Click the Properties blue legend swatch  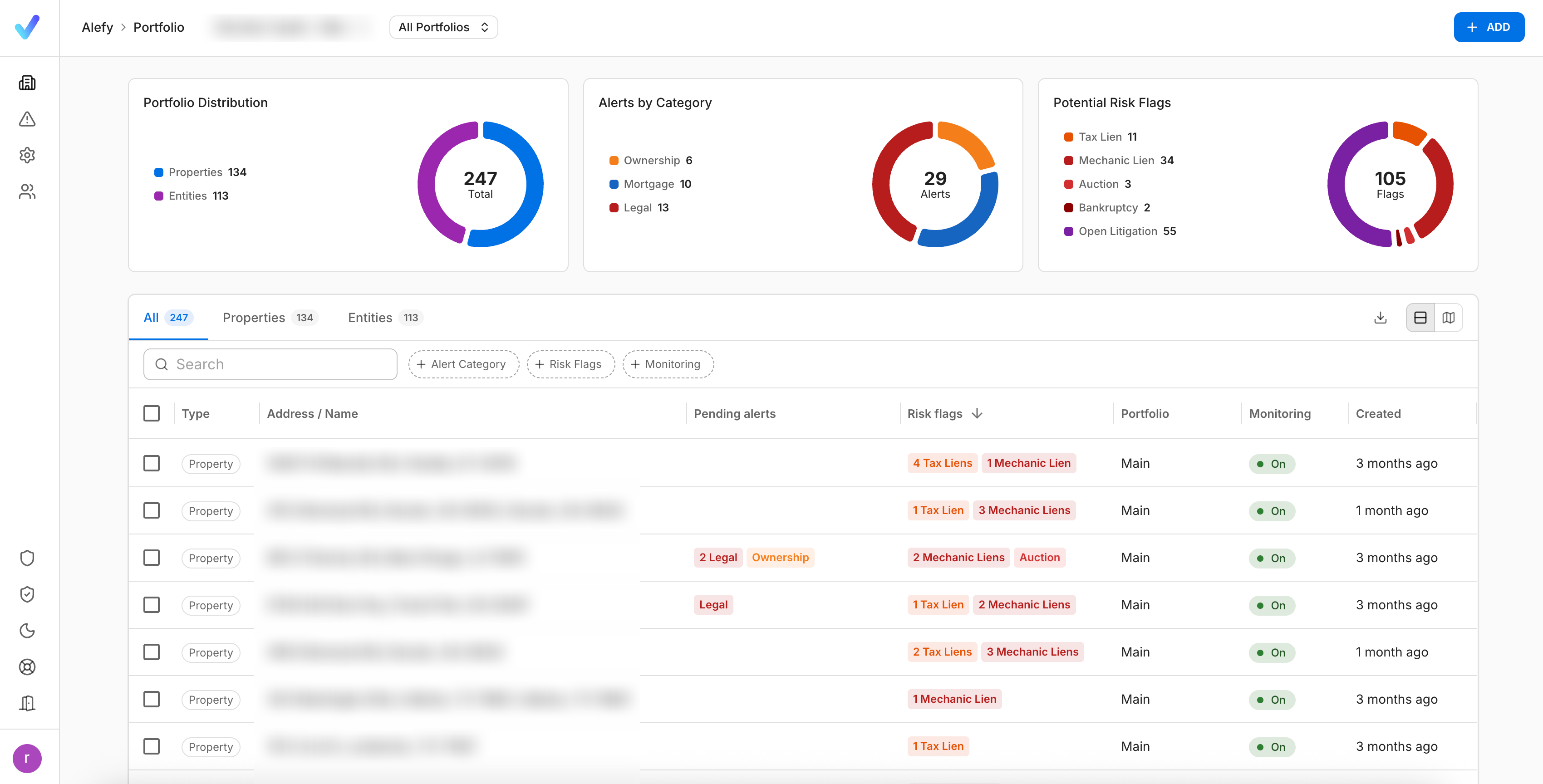[159, 172]
